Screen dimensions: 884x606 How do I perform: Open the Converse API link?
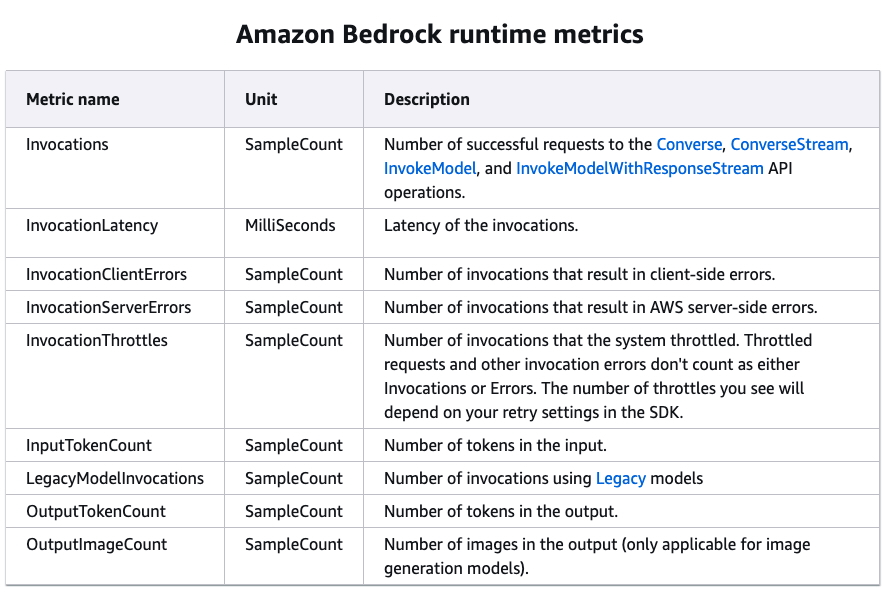(x=690, y=145)
